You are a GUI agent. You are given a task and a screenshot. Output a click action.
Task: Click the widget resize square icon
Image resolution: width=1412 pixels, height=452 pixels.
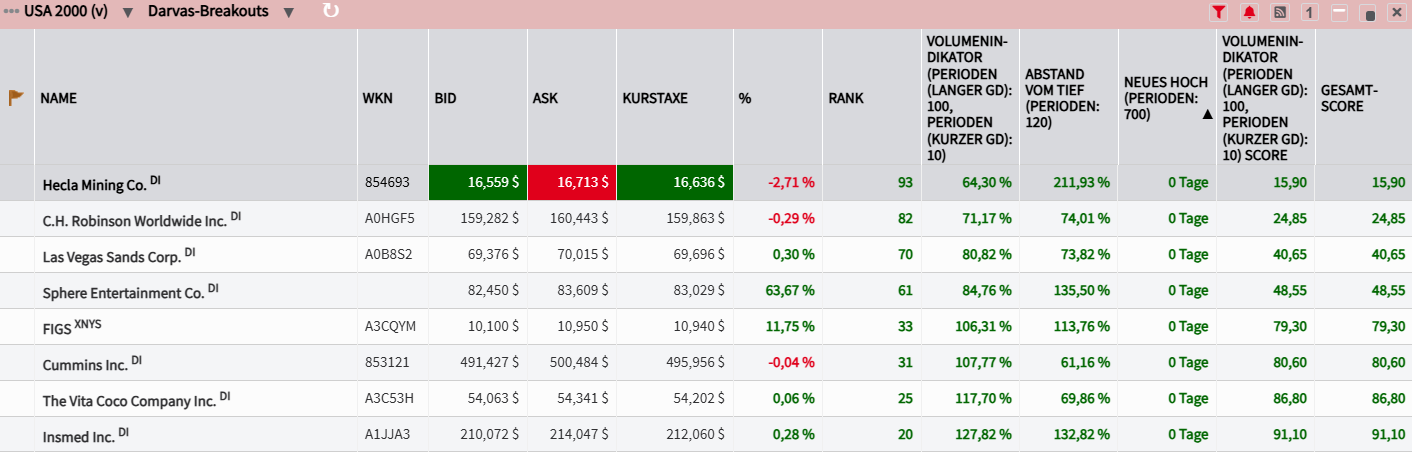click(1369, 14)
